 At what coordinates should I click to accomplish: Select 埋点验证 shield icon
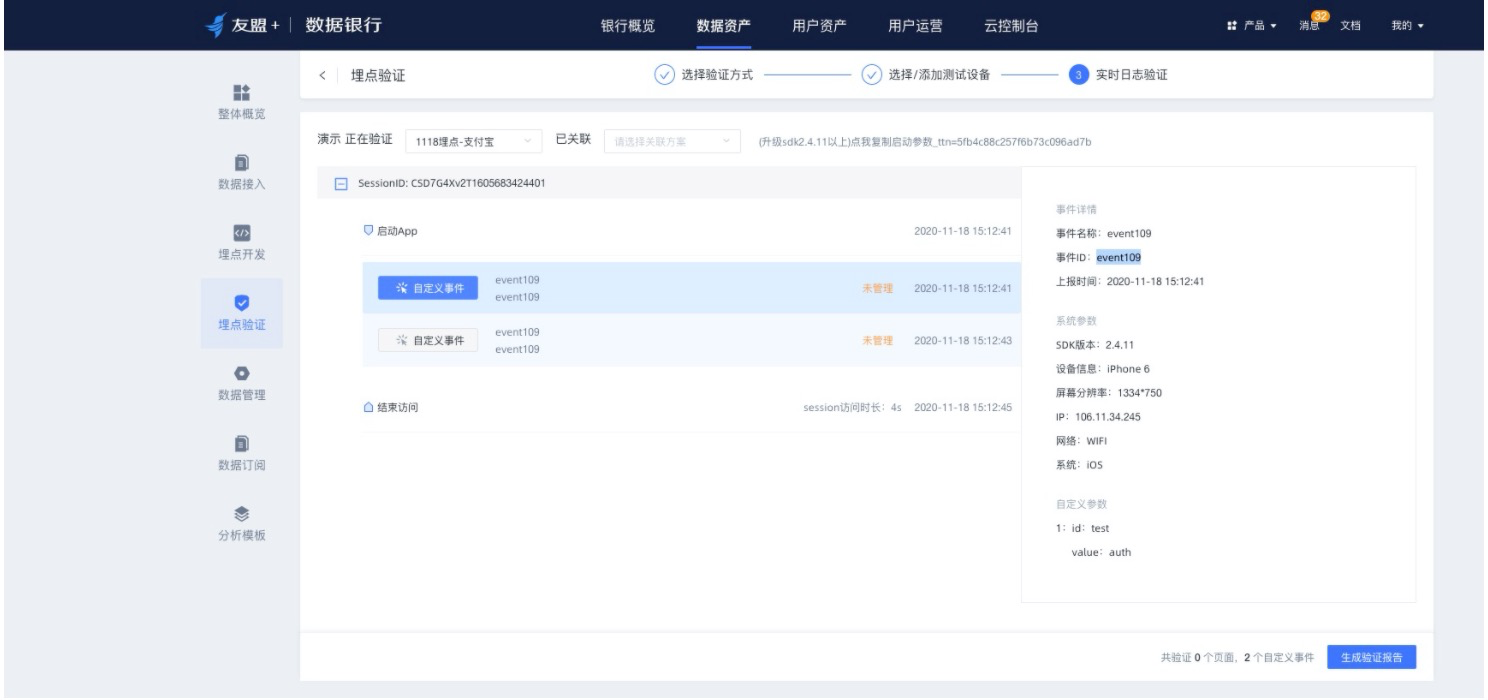(241, 302)
